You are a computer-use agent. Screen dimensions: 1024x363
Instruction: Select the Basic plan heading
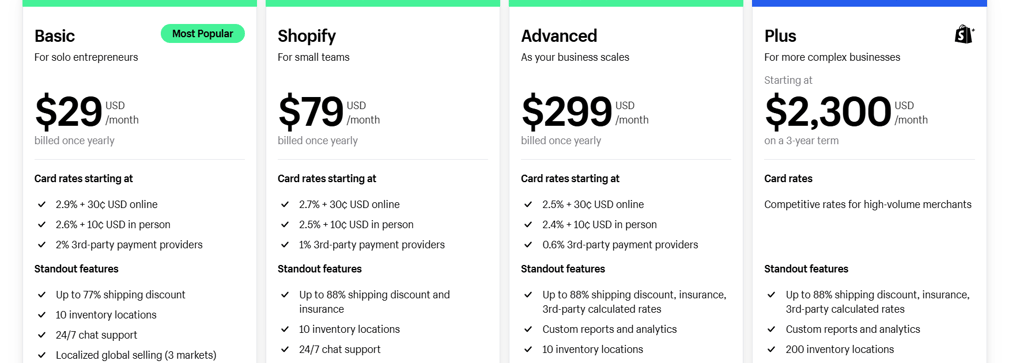[x=55, y=35]
